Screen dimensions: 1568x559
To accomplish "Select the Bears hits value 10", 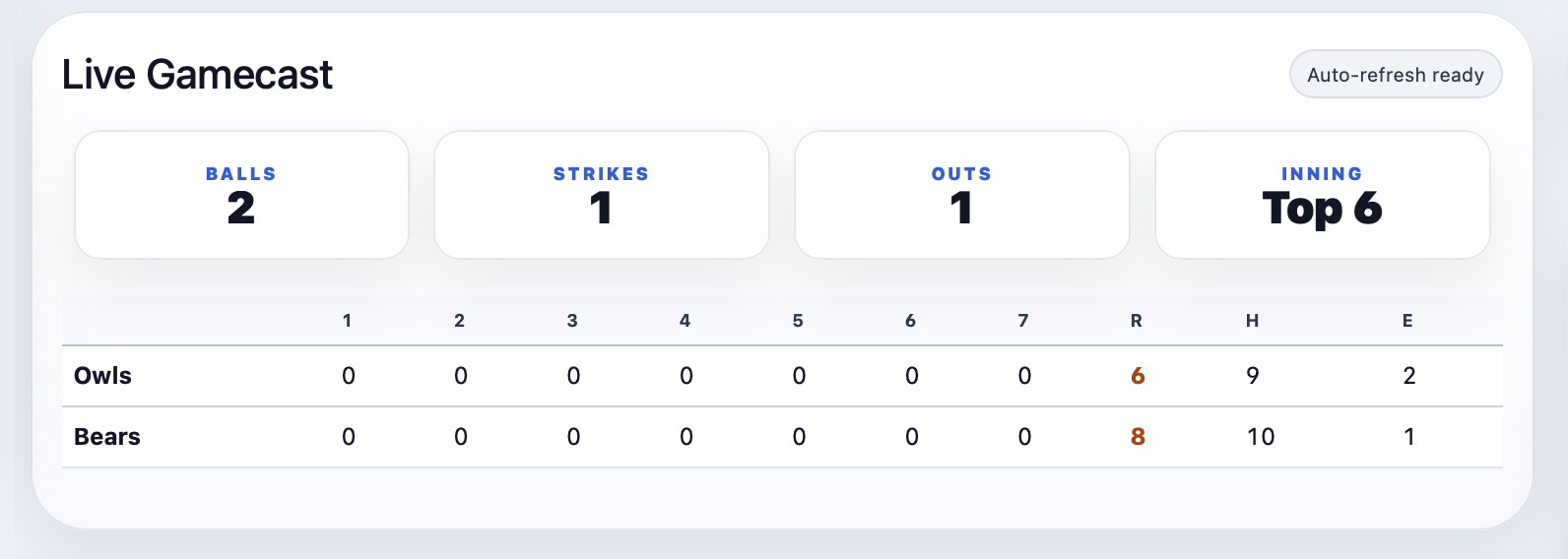I will point(1261,437).
